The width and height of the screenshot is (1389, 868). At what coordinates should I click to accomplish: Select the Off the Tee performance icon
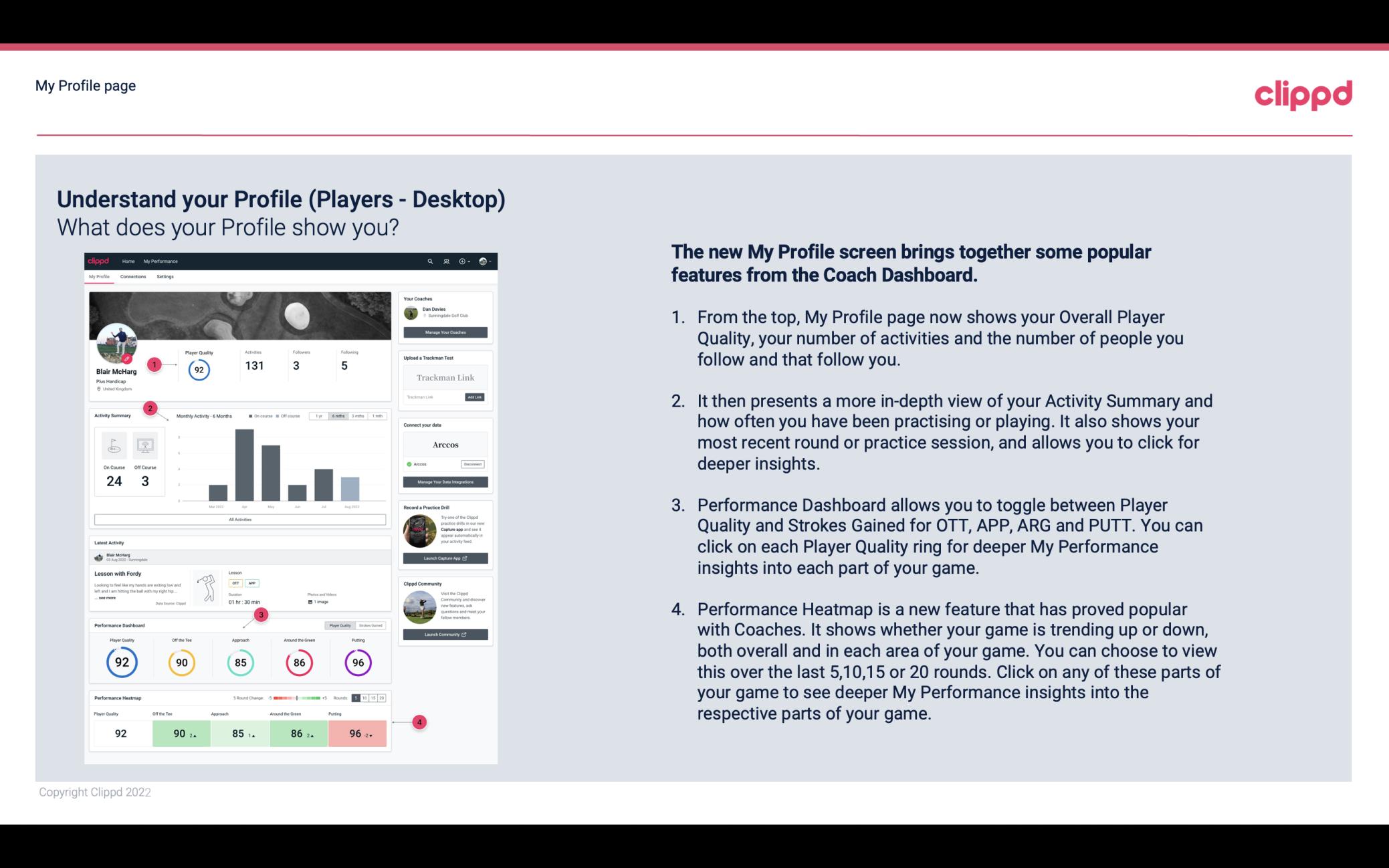click(180, 661)
